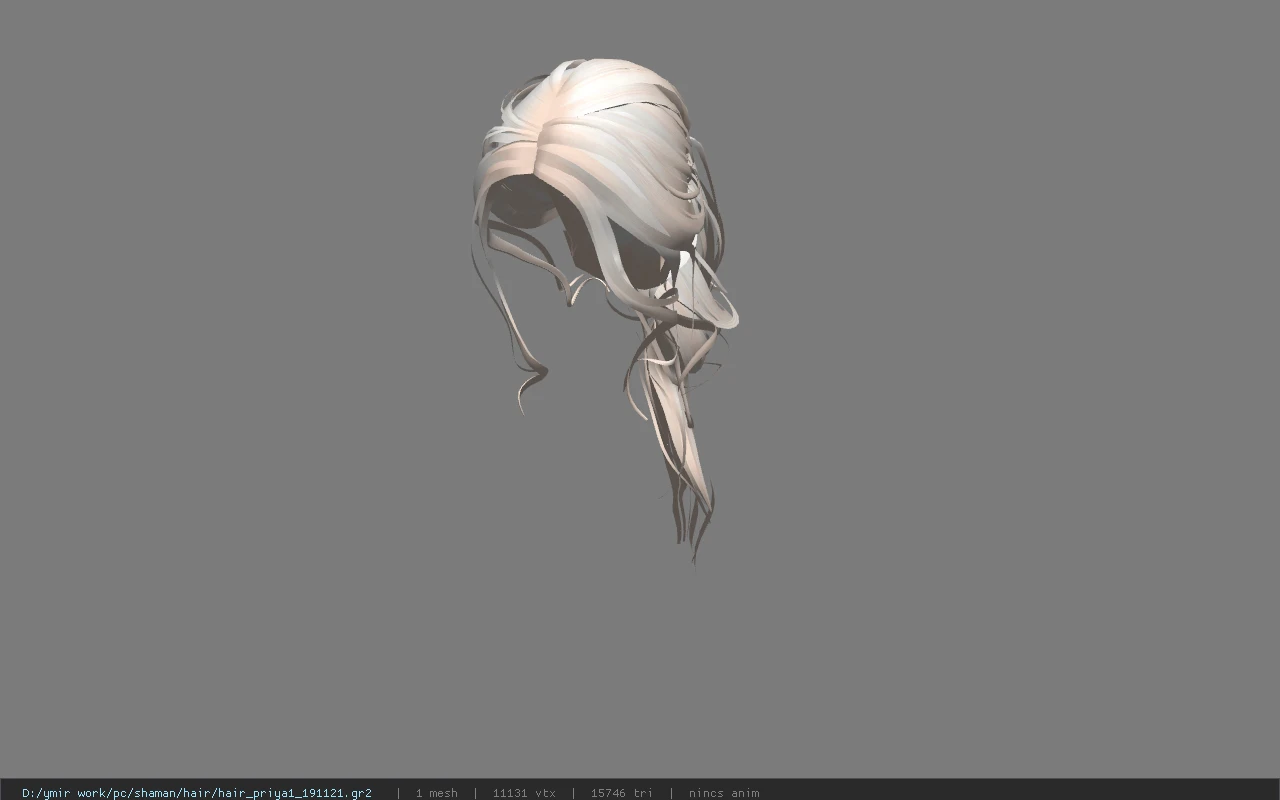Click the "15746 tri" triangle count
The height and width of the screenshot is (800, 1280).
click(621, 793)
